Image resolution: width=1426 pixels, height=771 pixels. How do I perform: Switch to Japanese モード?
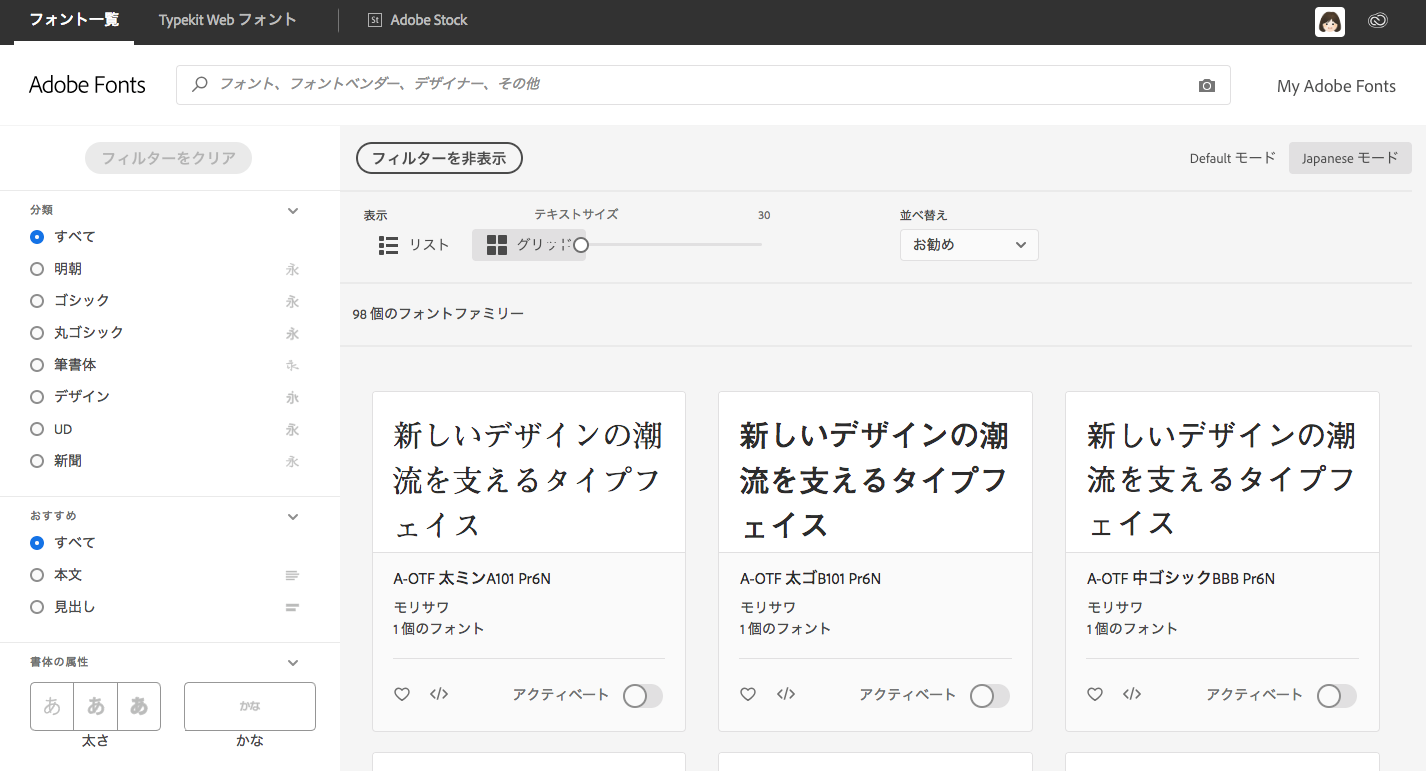1350,158
